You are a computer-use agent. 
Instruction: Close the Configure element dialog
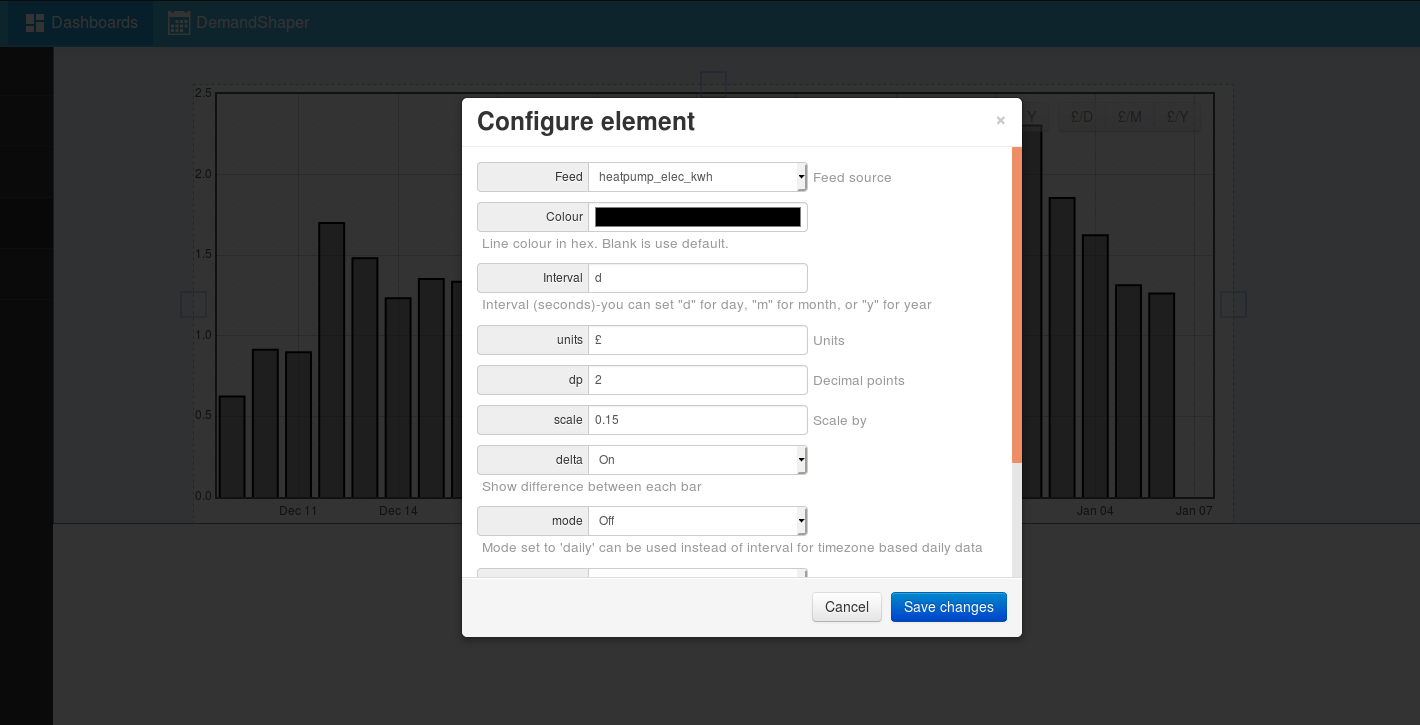pyautogui.click(x=1000, y=121)
